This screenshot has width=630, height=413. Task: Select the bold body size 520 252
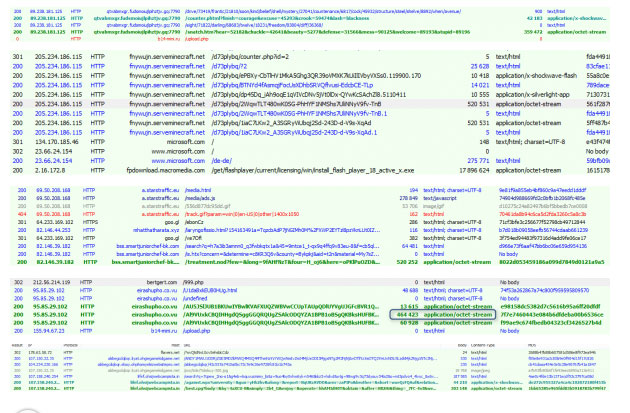click(407, 262)
